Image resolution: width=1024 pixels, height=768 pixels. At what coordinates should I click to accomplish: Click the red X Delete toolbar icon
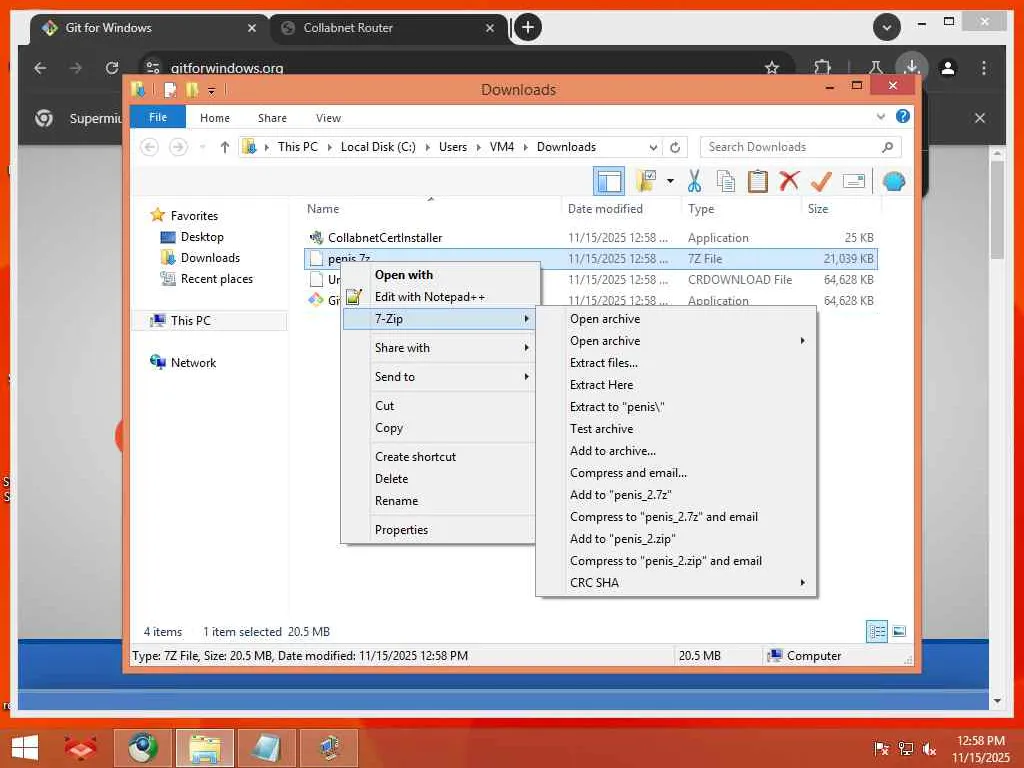click(789, 180)
